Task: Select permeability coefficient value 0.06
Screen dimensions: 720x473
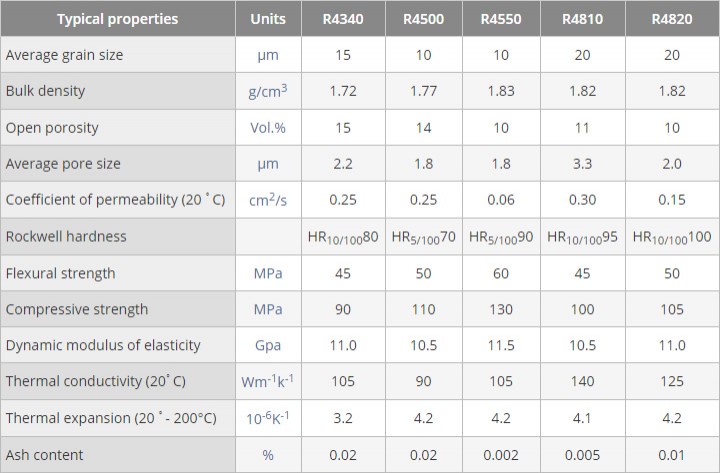Action: 501,200
